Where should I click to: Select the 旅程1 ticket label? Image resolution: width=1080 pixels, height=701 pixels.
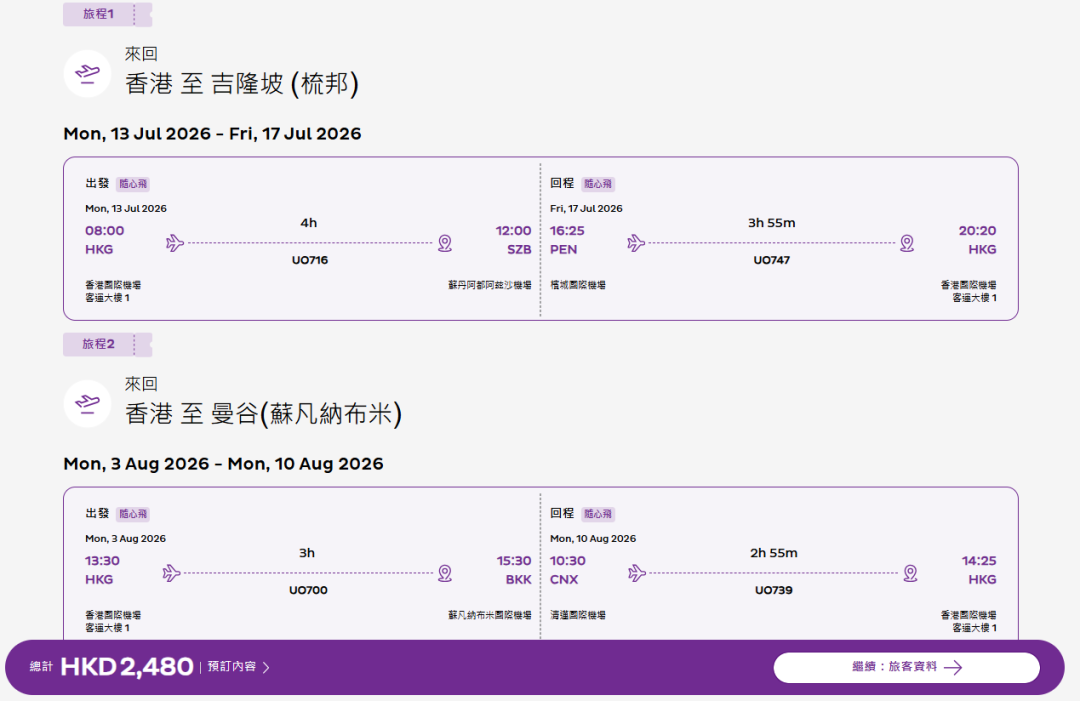coord(107,14)
